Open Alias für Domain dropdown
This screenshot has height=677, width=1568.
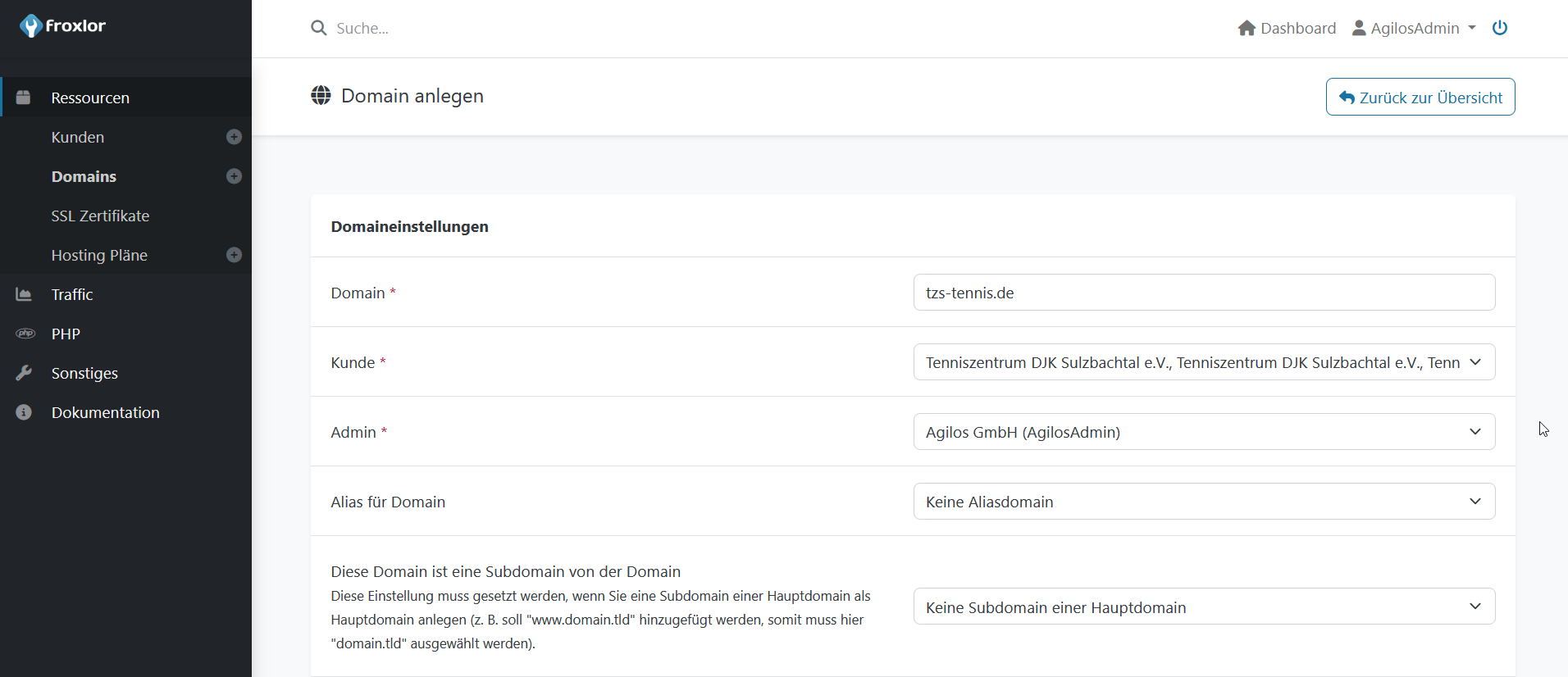pyautogui.click(x=1204, y=502)
